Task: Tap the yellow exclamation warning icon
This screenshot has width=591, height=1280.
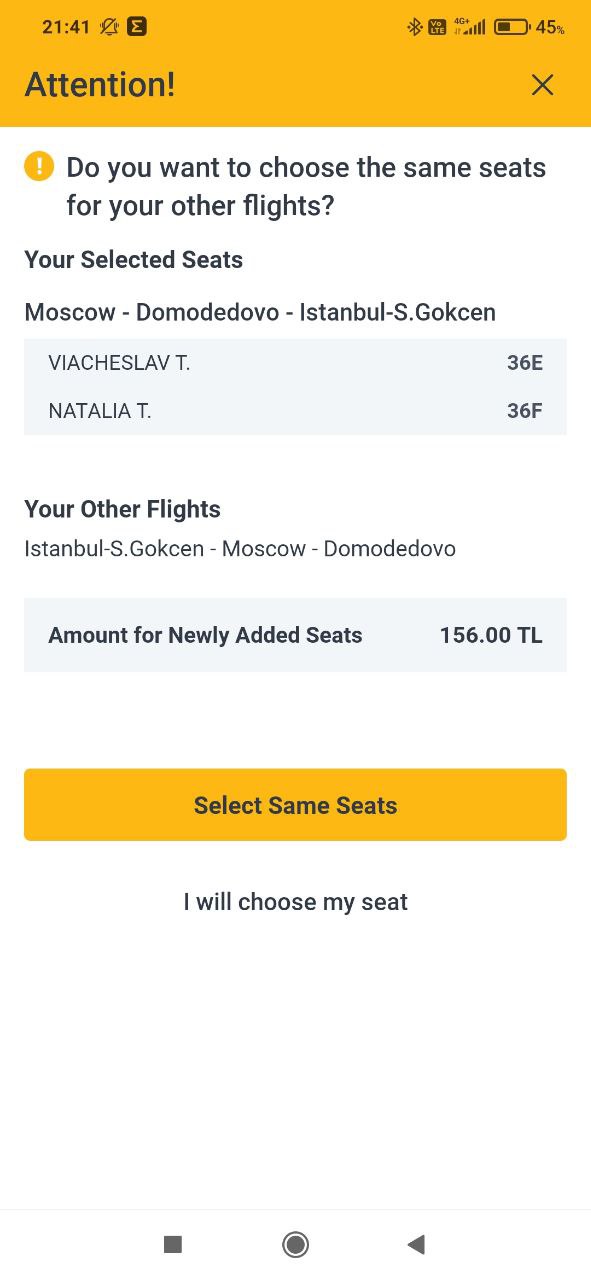Action: (x=39, y=165)
